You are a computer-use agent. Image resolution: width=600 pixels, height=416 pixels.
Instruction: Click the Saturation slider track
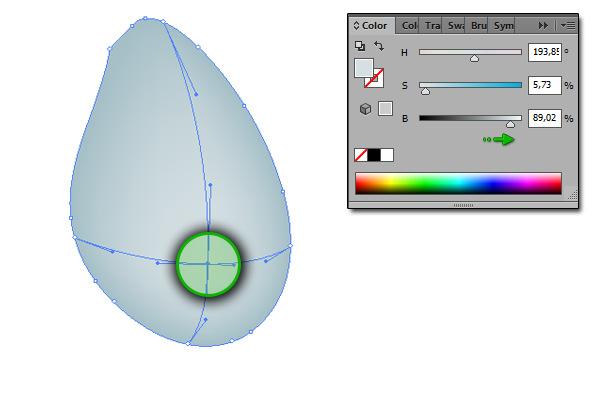click(470, 85)
